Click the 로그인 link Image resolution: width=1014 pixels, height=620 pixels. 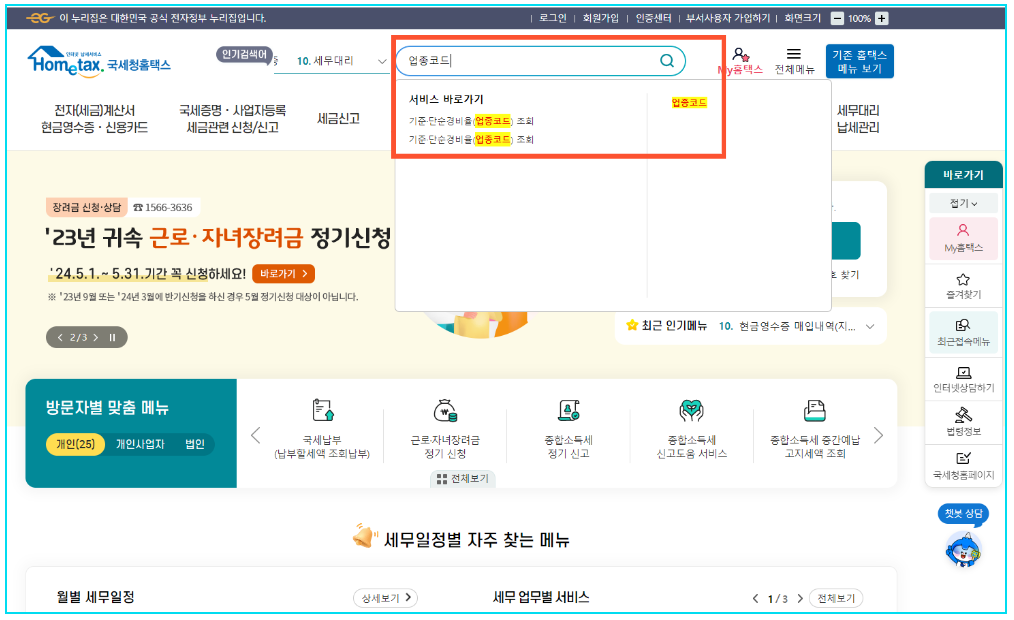(550, 17)
